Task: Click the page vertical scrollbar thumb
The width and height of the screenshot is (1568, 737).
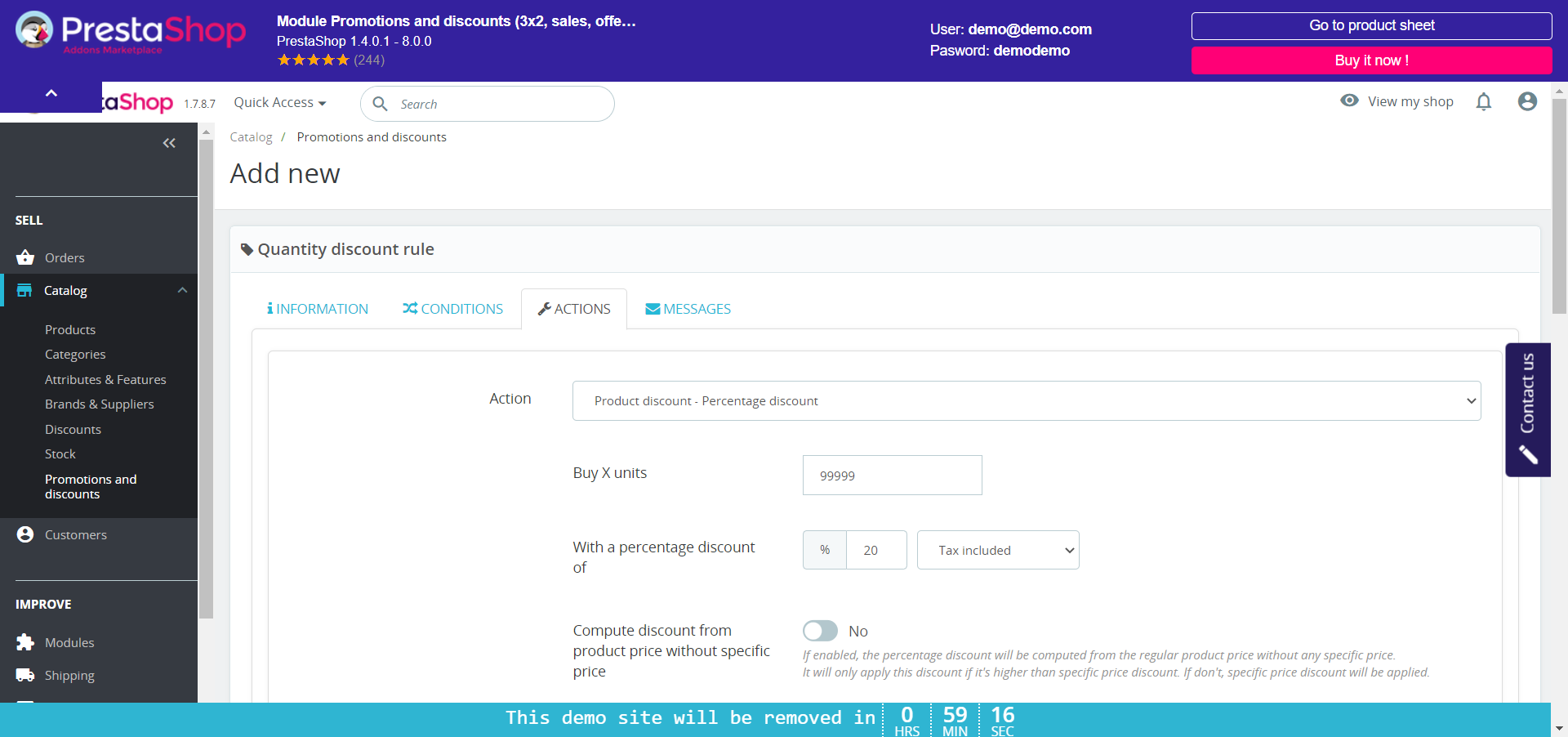Action: pos(1559,206)
